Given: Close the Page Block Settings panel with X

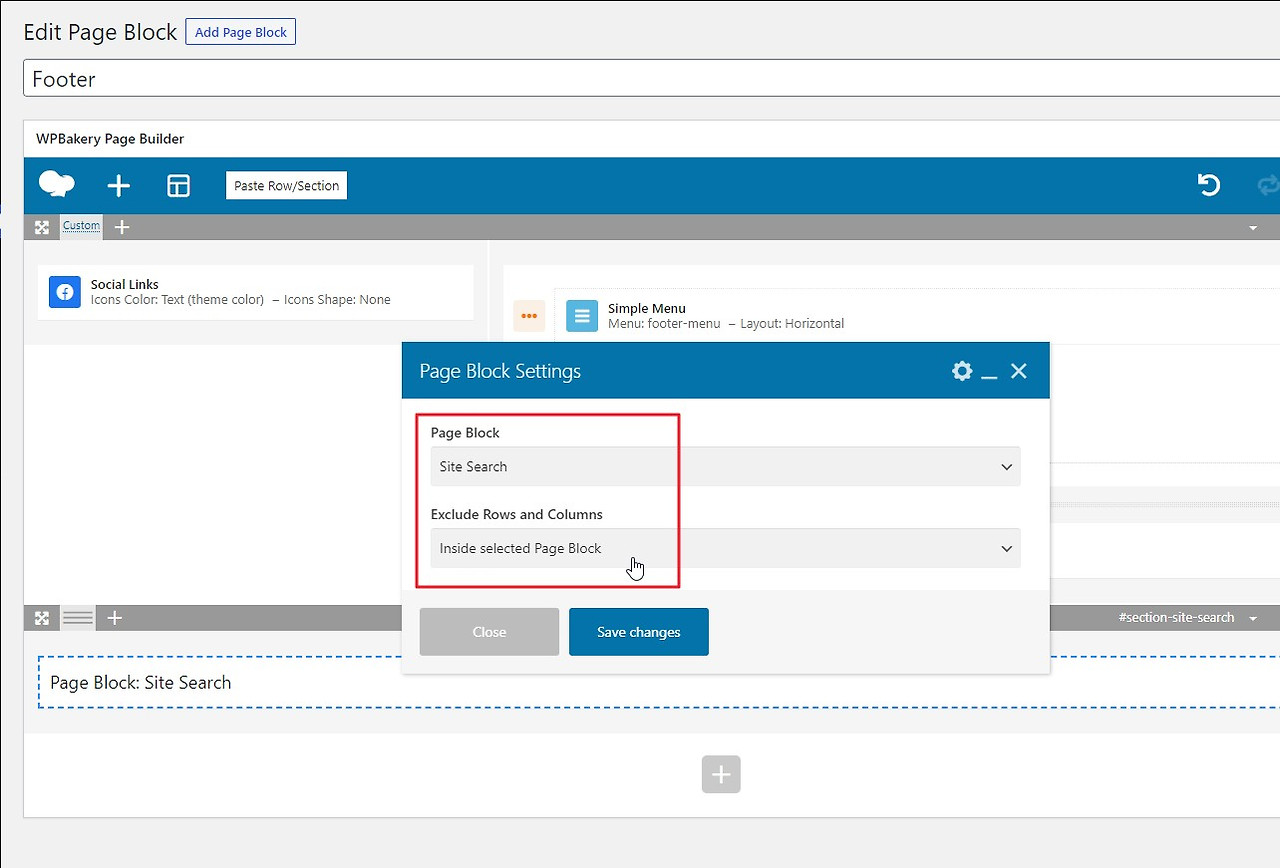Looking at the screenshot, I should point(1019,371).
